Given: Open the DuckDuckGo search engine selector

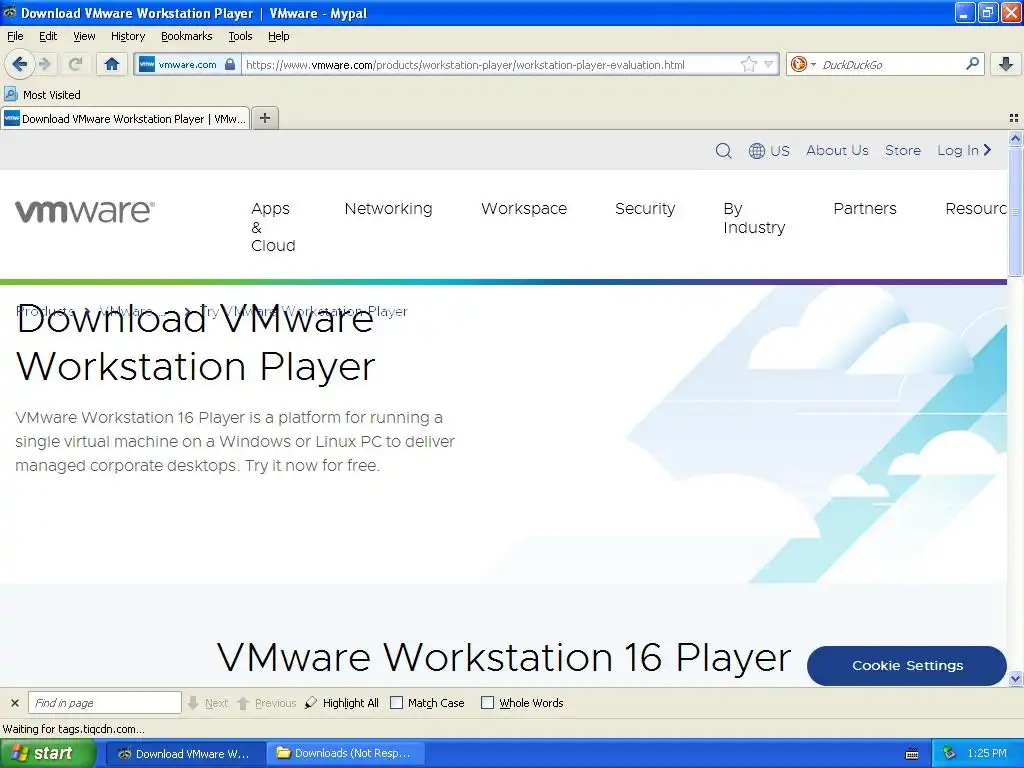Looking at the screenshot, I should pos(803,64).
